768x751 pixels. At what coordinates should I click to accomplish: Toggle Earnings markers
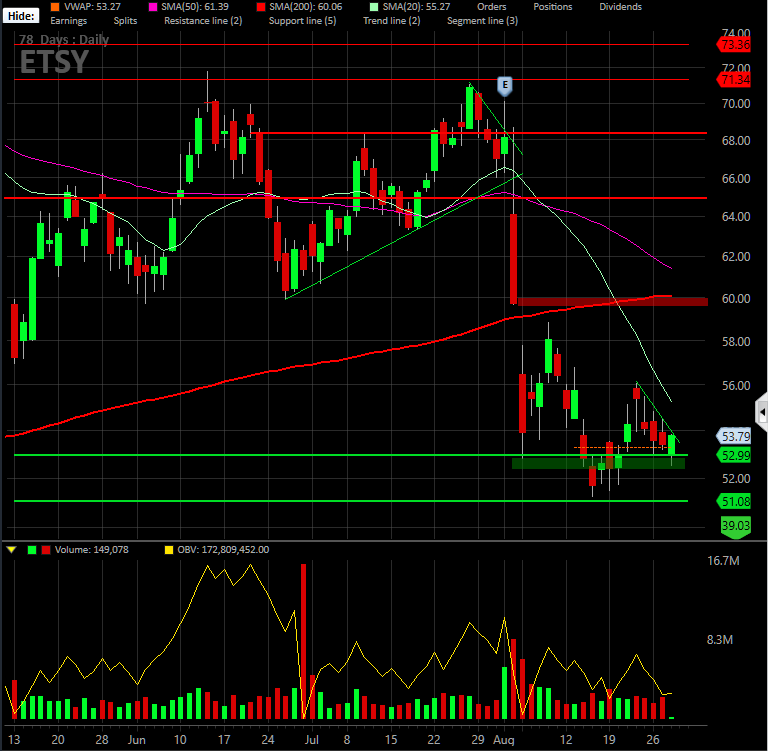pyautogui.click(x=69, y=21)
